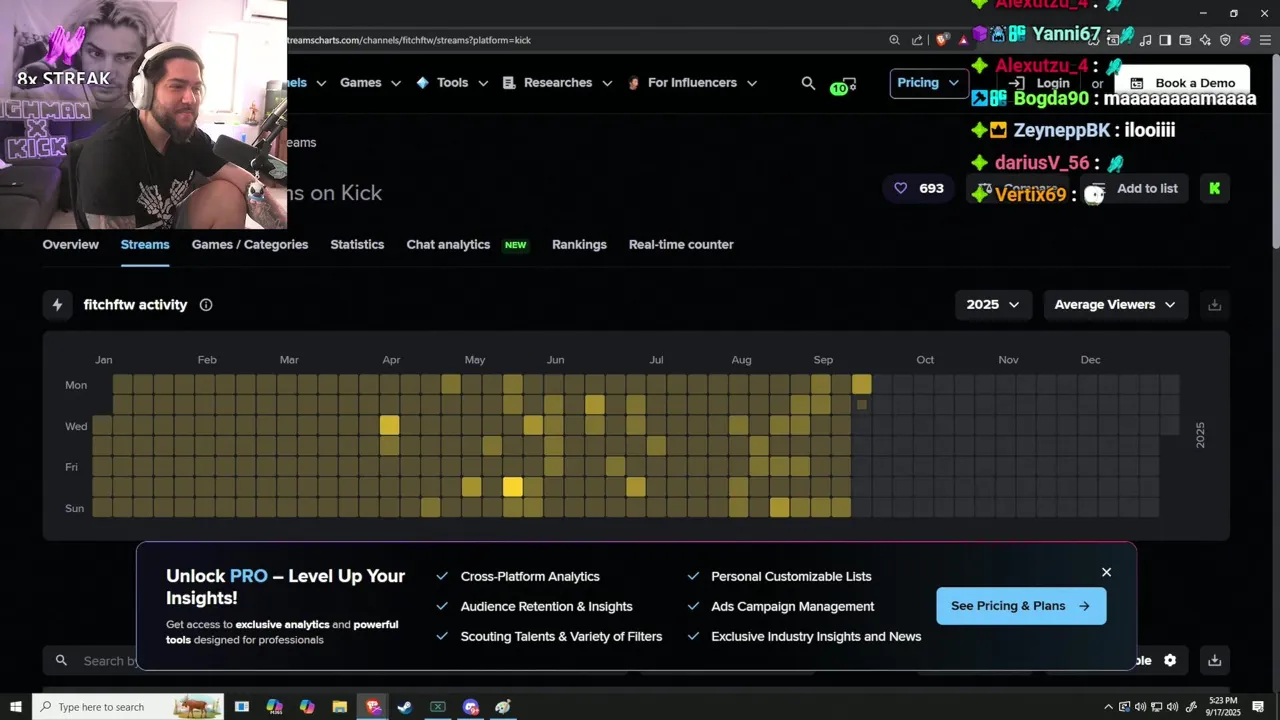
Task: Switch to the Rankings tab
Action: tap(579, 244)
